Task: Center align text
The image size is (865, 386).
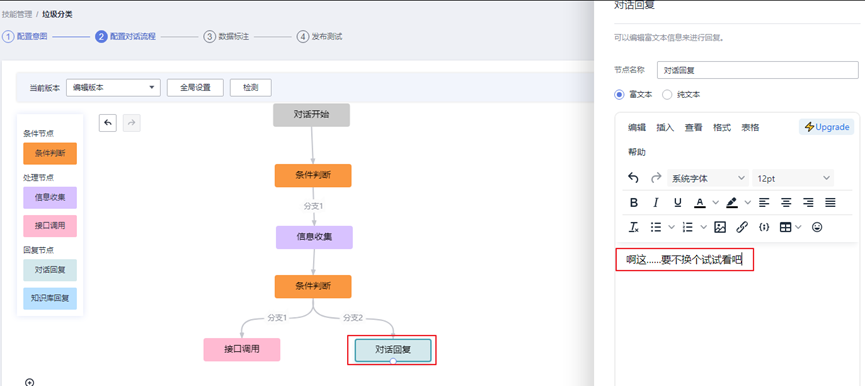Action: coord(786,202)
